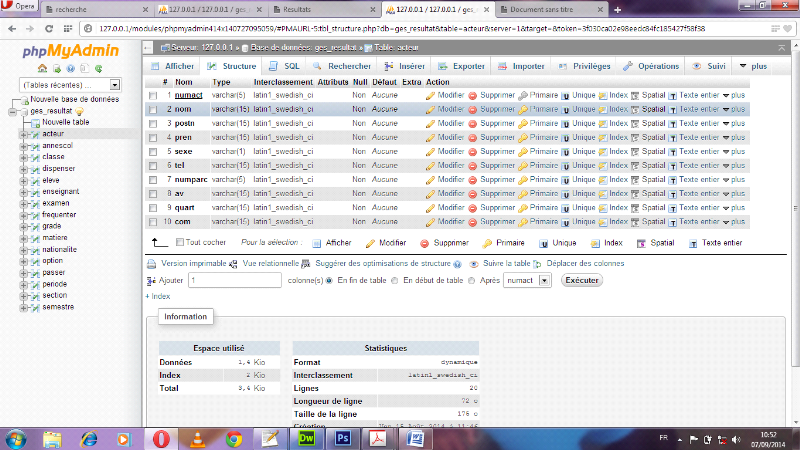Click the Exécuter button
Viewport: 800px width, 450px height.
582,281
